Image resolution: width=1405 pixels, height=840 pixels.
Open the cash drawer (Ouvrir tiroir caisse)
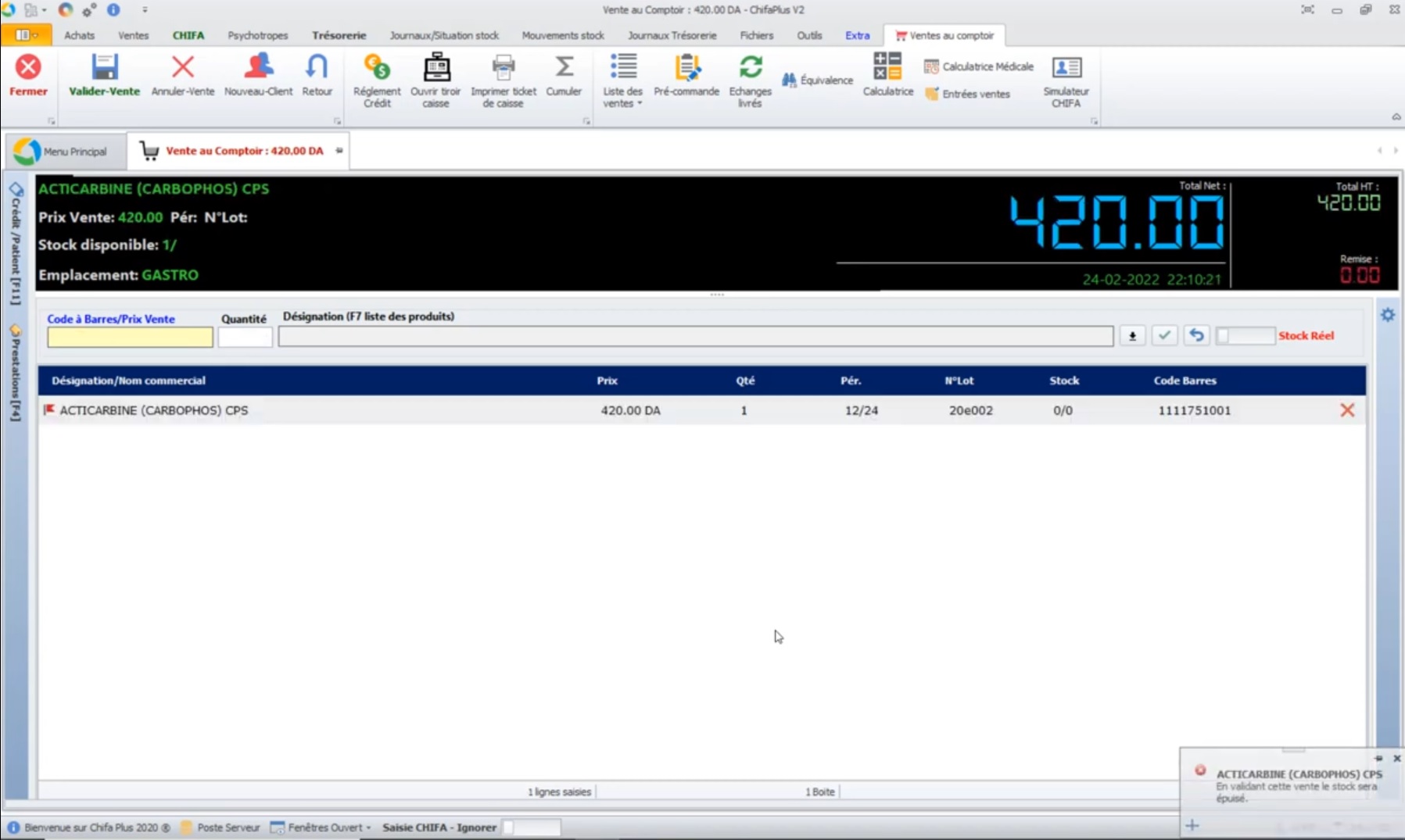tap(435, 69)
